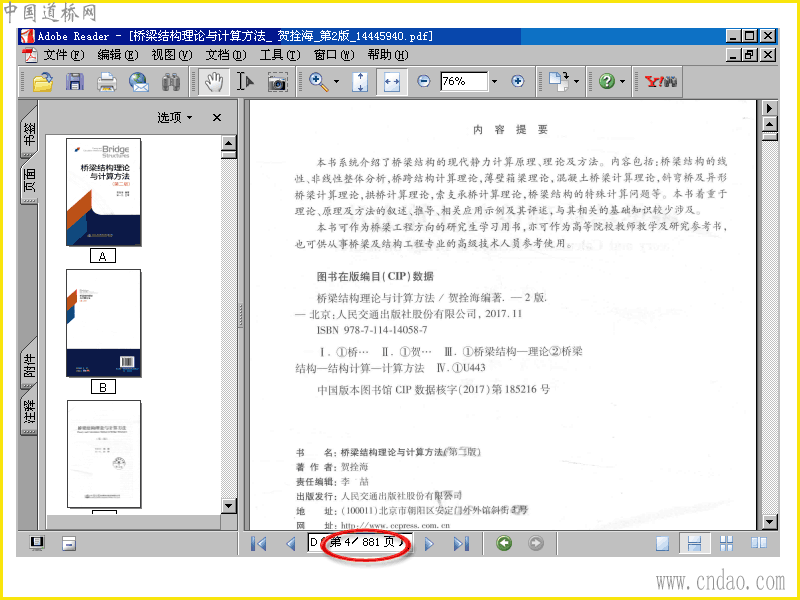Open the rotate view dropdown arrow

(577, 82)
